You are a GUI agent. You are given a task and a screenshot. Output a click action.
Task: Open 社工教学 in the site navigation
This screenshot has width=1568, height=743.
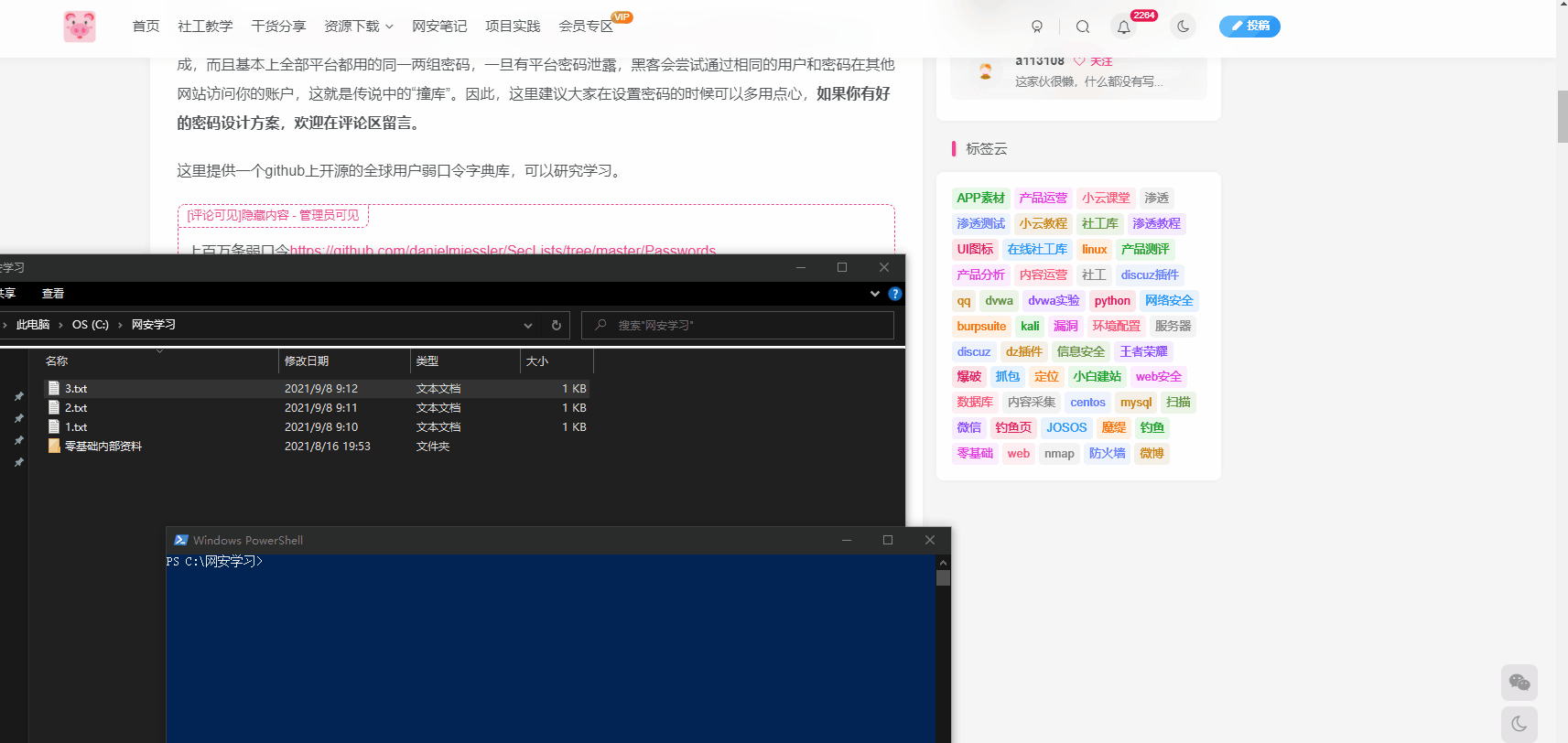point(206,27)
